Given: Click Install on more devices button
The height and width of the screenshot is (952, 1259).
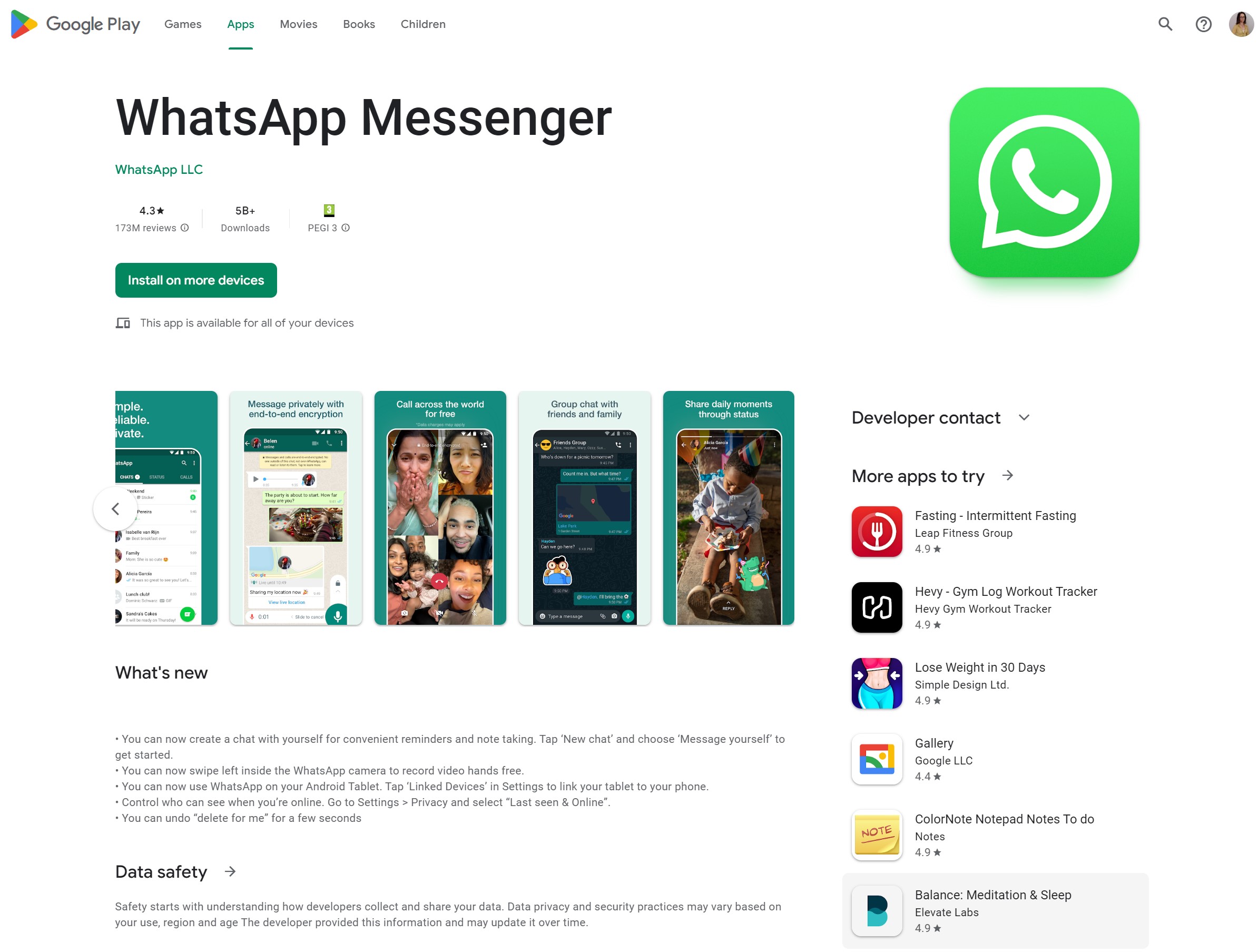Looking at the screenshot, I should click(x=196, y=280).
